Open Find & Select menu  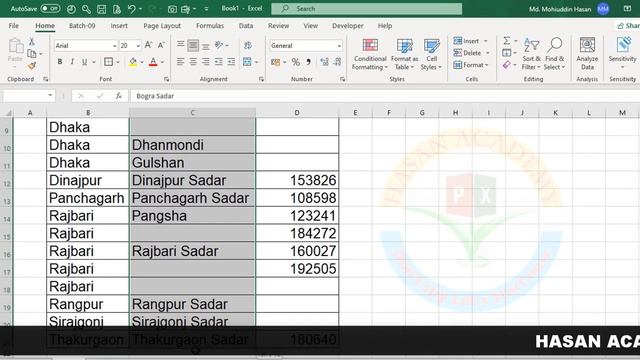[x=554, y=54]
